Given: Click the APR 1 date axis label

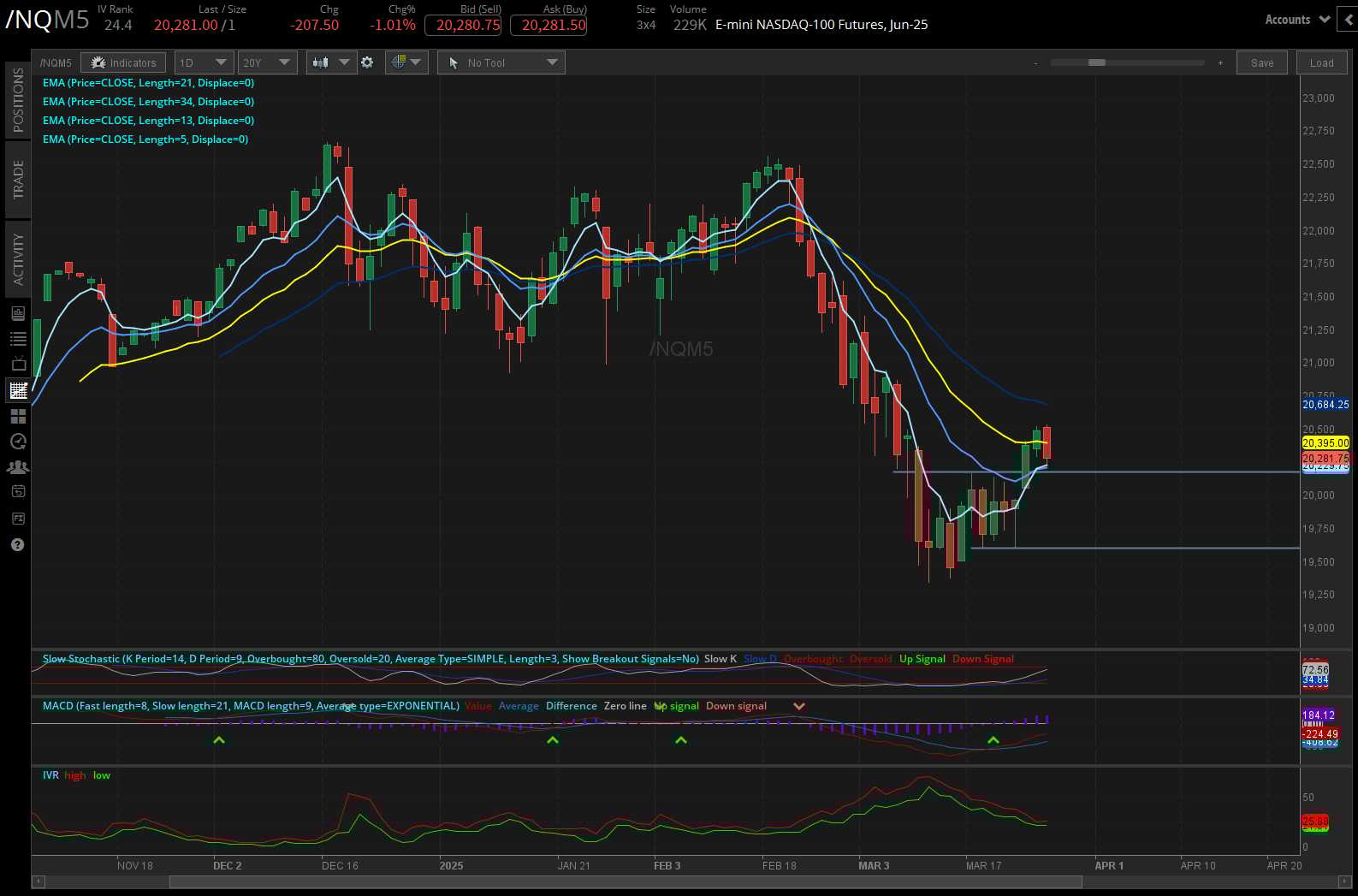Looking at the screenshot, I should (x=1109, y=865).
